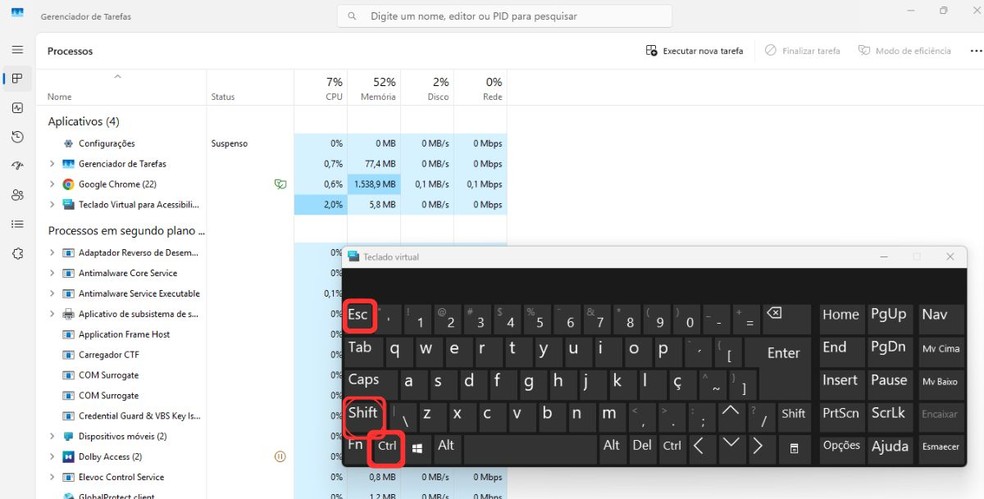Click the efficiency leaf icon on Chrome row
The height and width of the screenshot is (499, 984).
pos(281,184)
